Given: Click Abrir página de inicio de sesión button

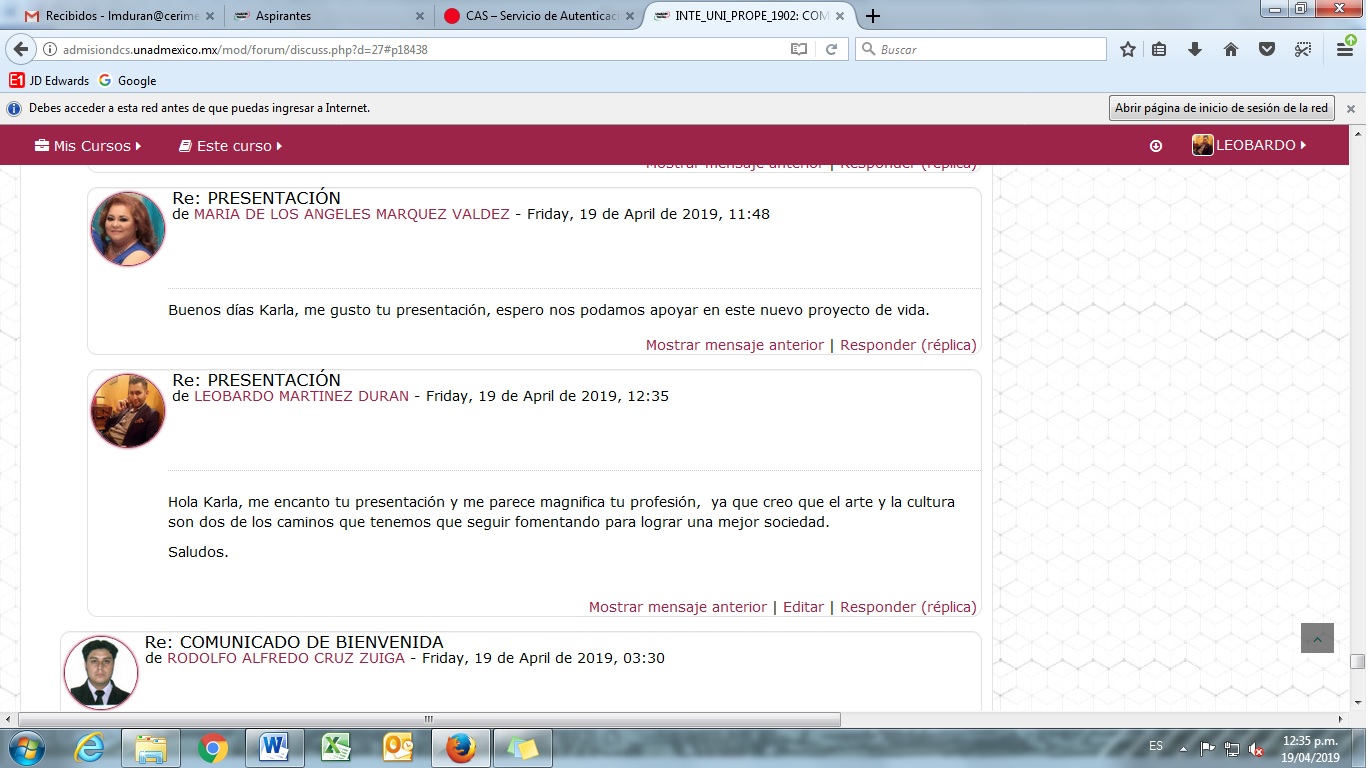Looking at the screenshot, I should pyautogui.click(x=1221, y=108).
